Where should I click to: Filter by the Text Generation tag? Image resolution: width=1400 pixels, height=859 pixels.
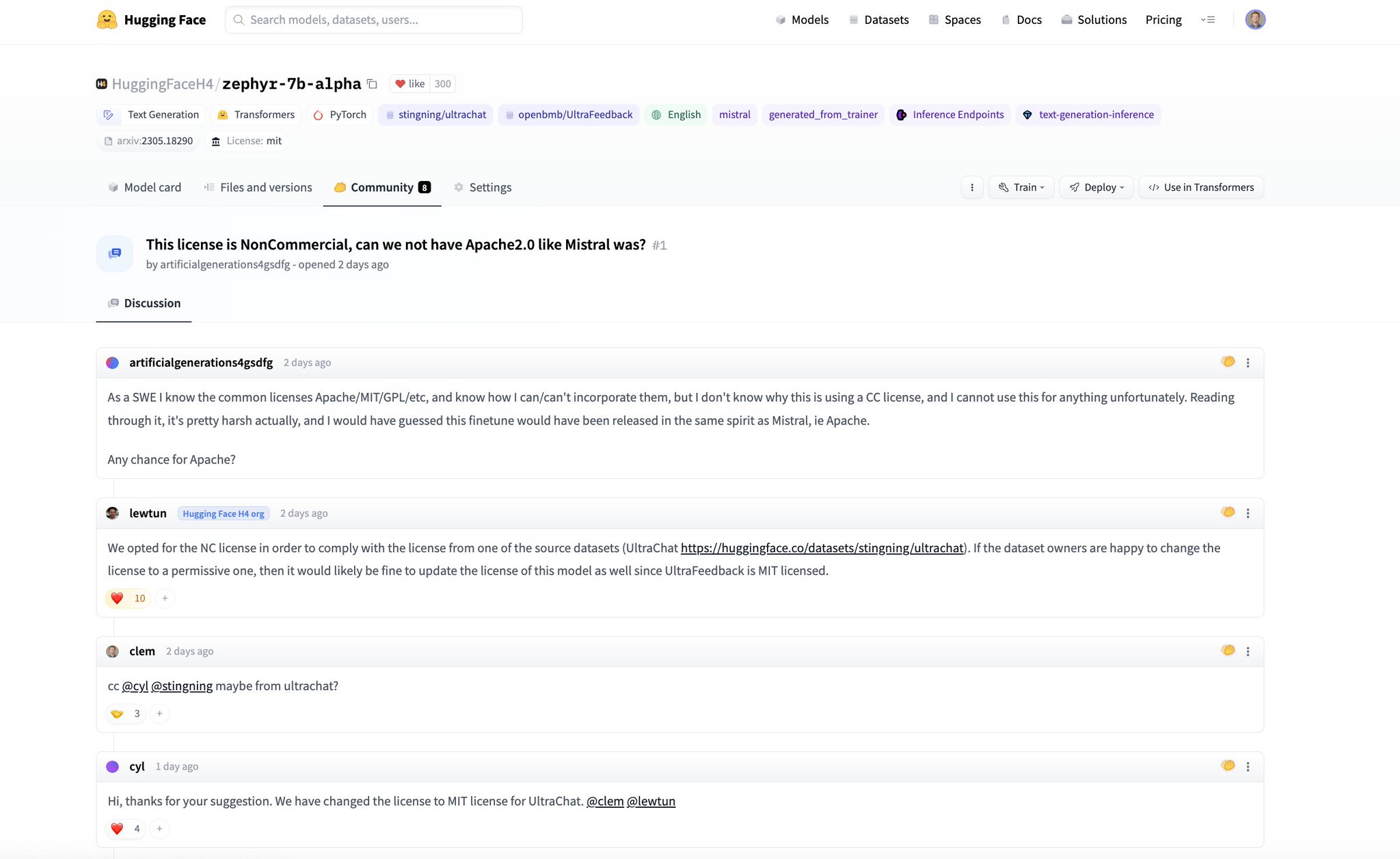pos(151,115)
